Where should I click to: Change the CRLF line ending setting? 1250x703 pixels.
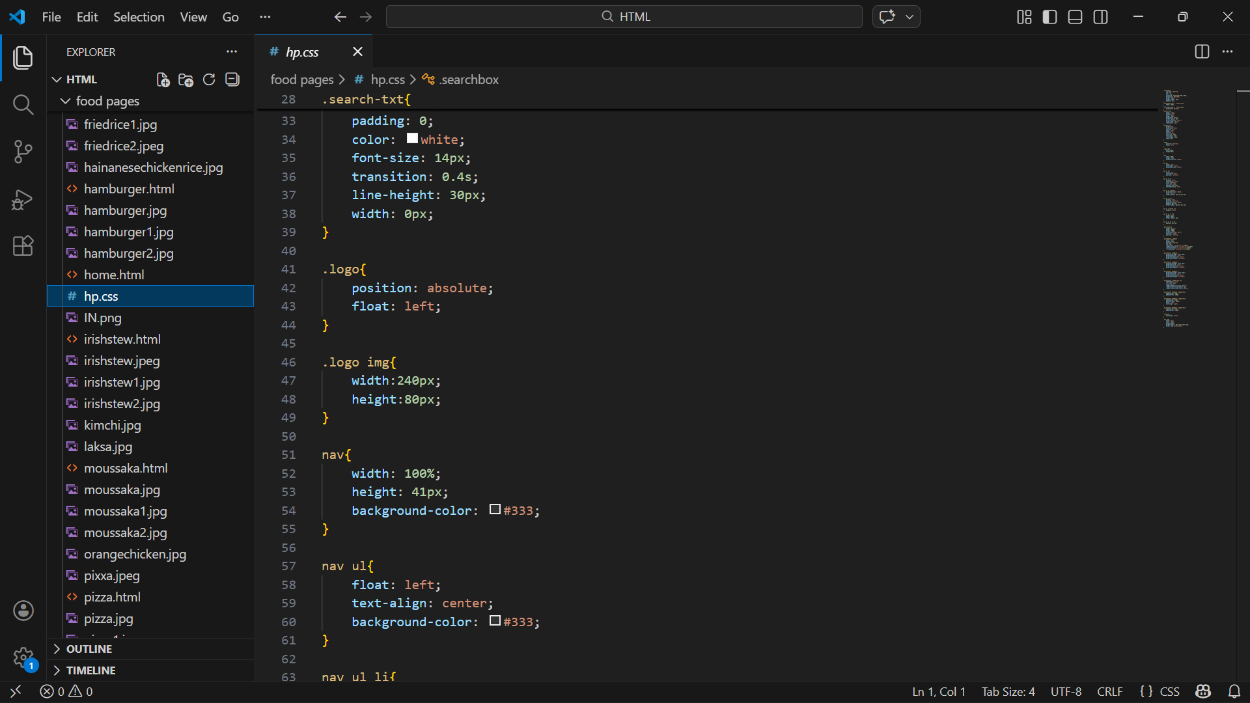1109,691
